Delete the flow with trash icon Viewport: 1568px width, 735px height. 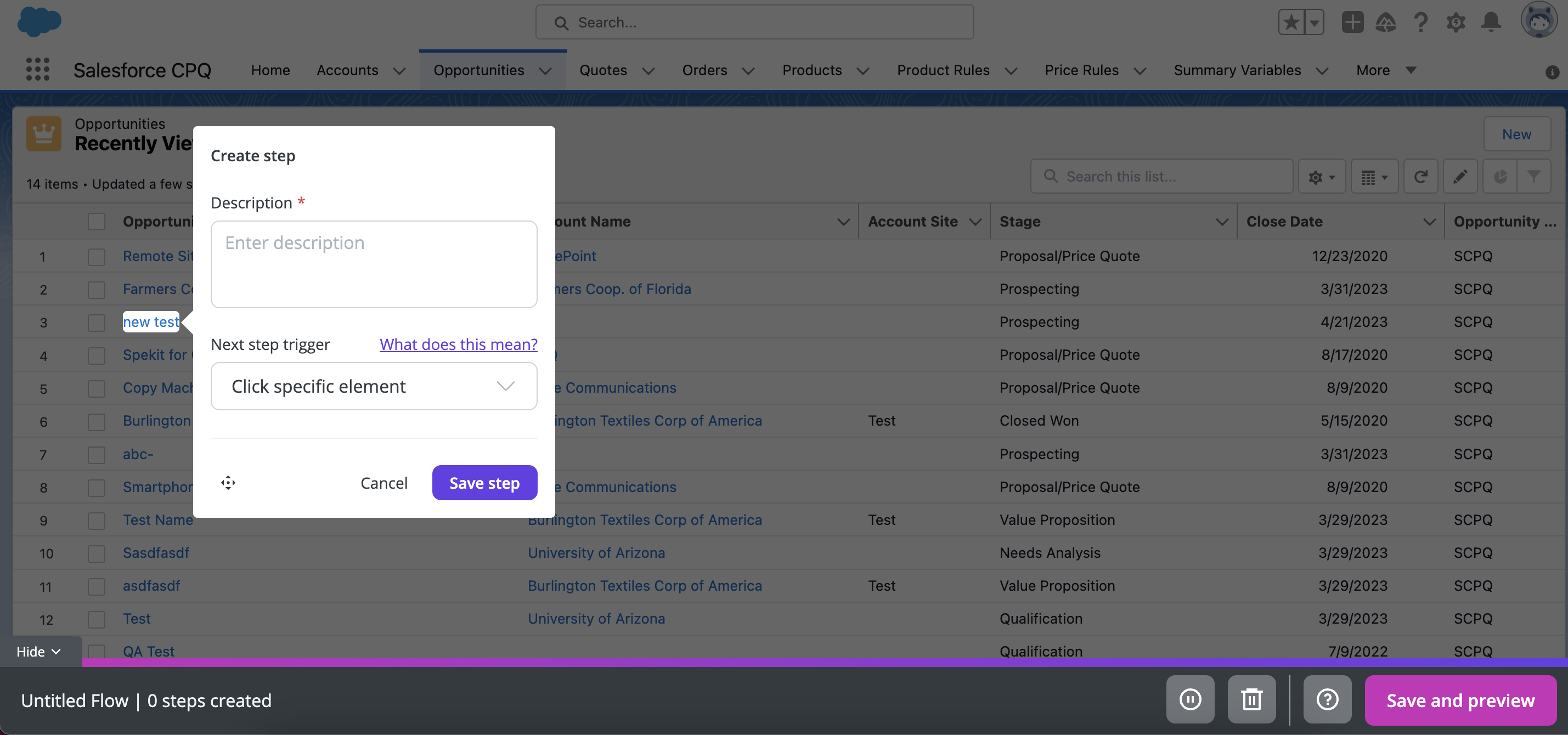click(1251, 700)
